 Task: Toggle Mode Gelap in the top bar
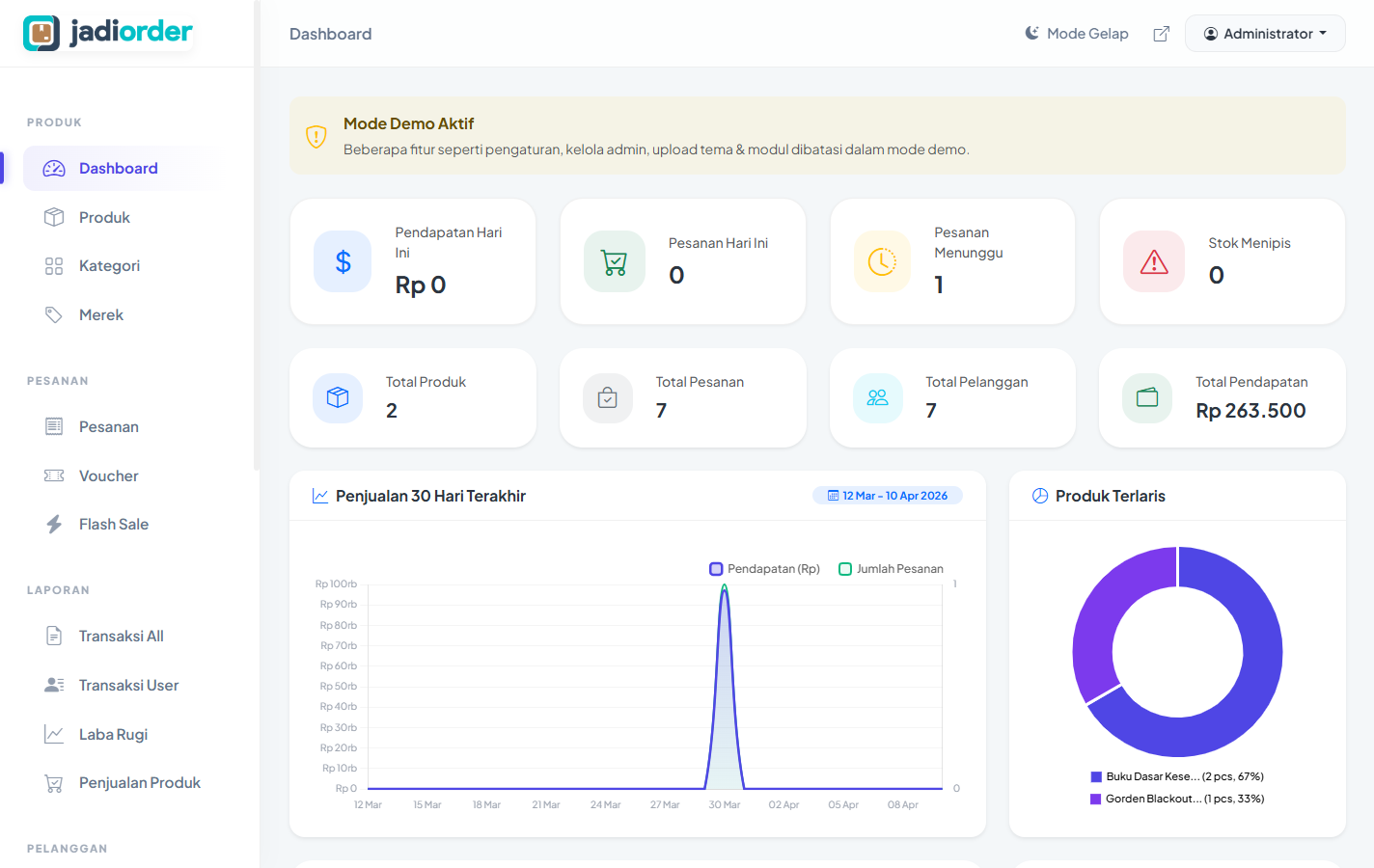coord(1076,32)
